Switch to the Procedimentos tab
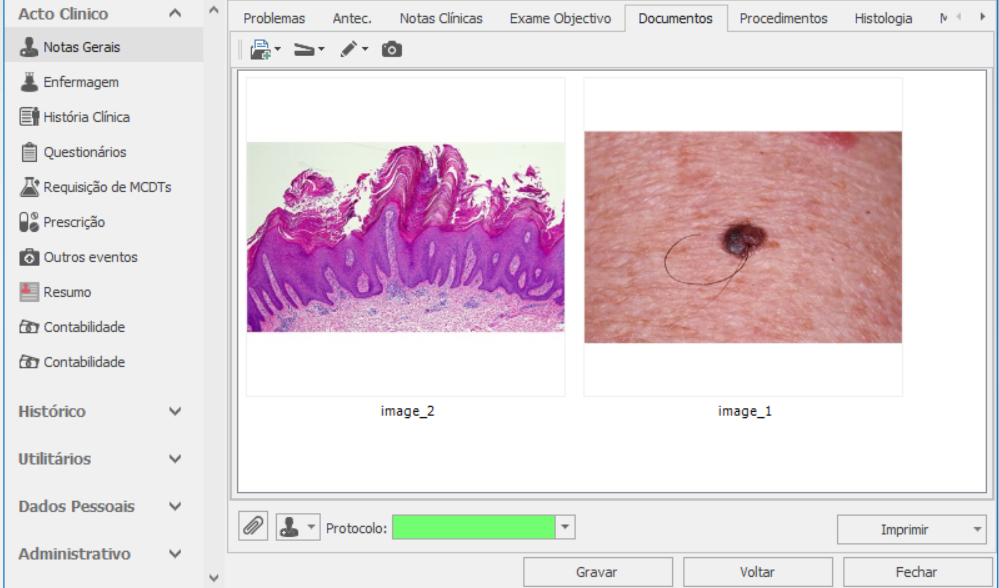 point(783,18)
